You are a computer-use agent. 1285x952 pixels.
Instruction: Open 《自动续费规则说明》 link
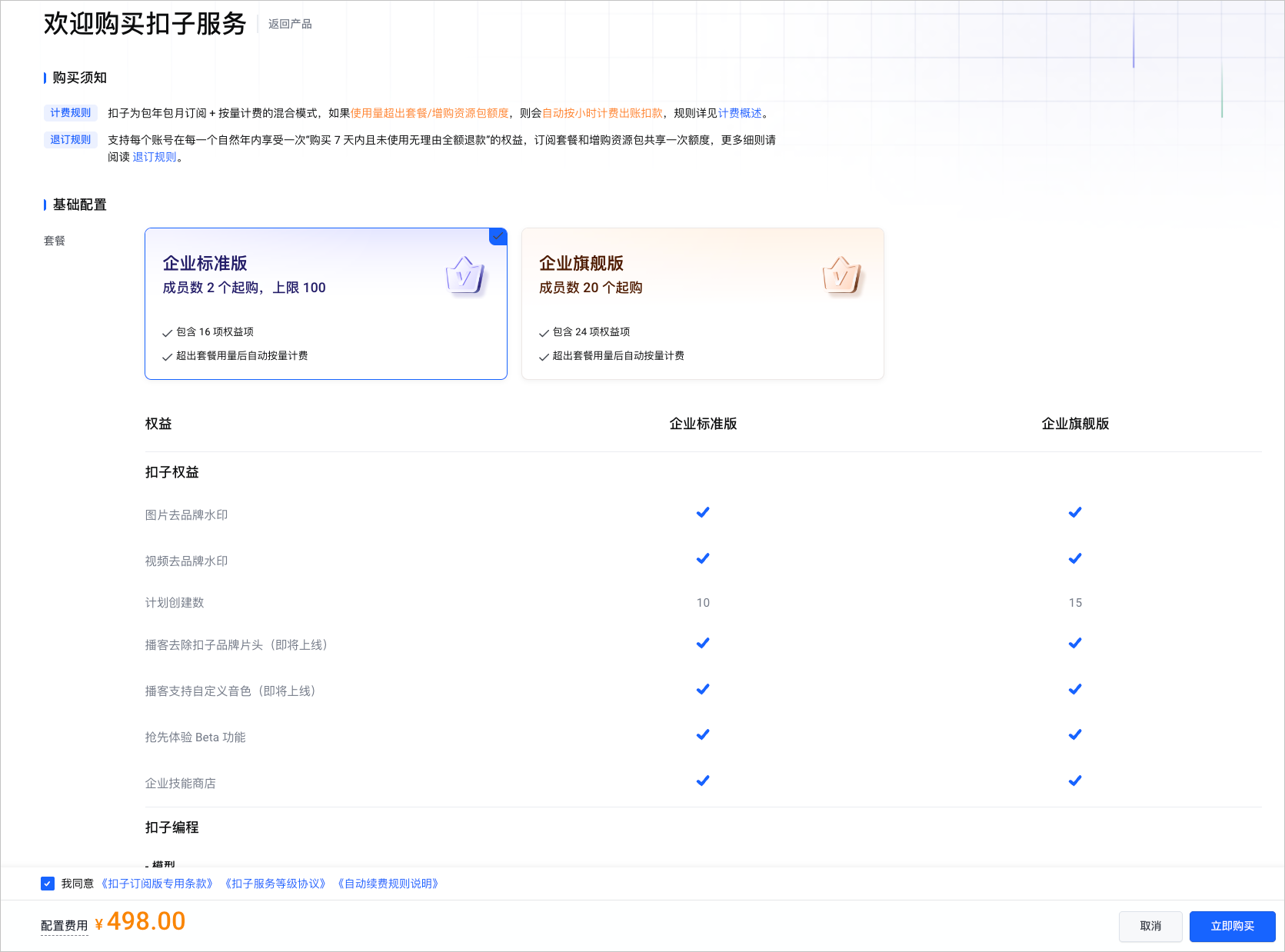pyautogui.click(x=388, y=884)
